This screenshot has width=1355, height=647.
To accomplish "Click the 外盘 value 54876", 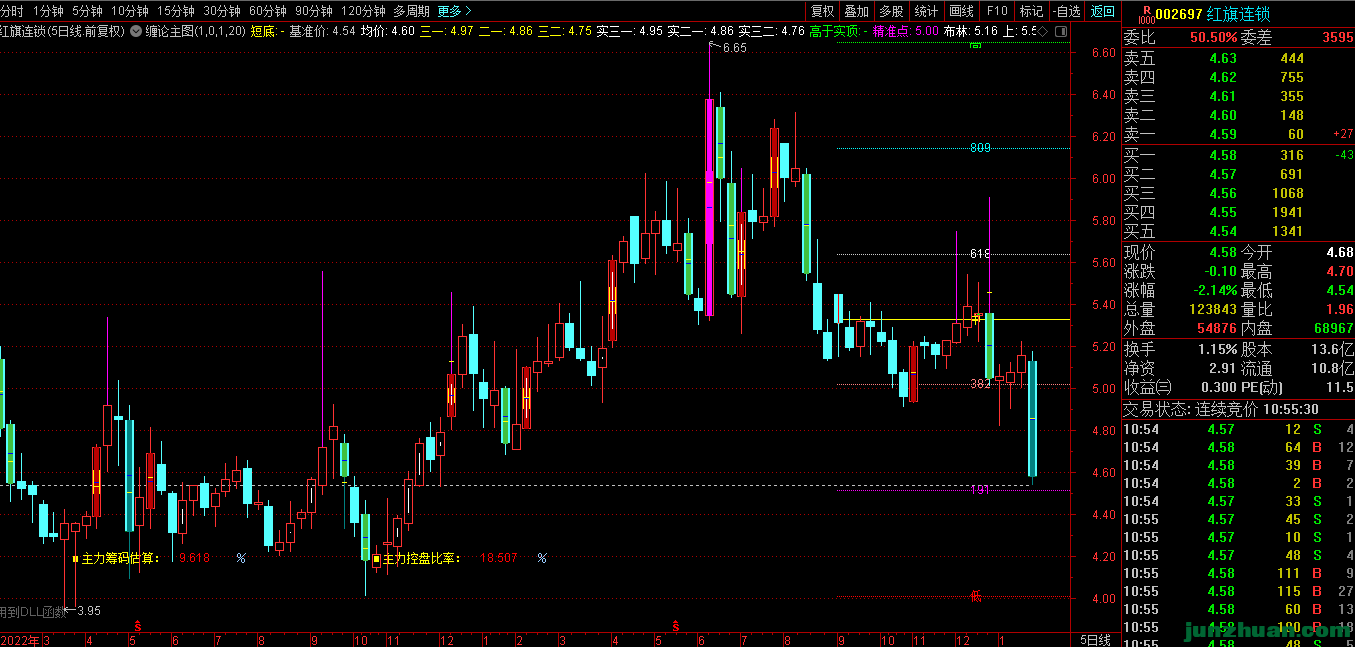I will pyautogui.click(x=1217, y=329).
